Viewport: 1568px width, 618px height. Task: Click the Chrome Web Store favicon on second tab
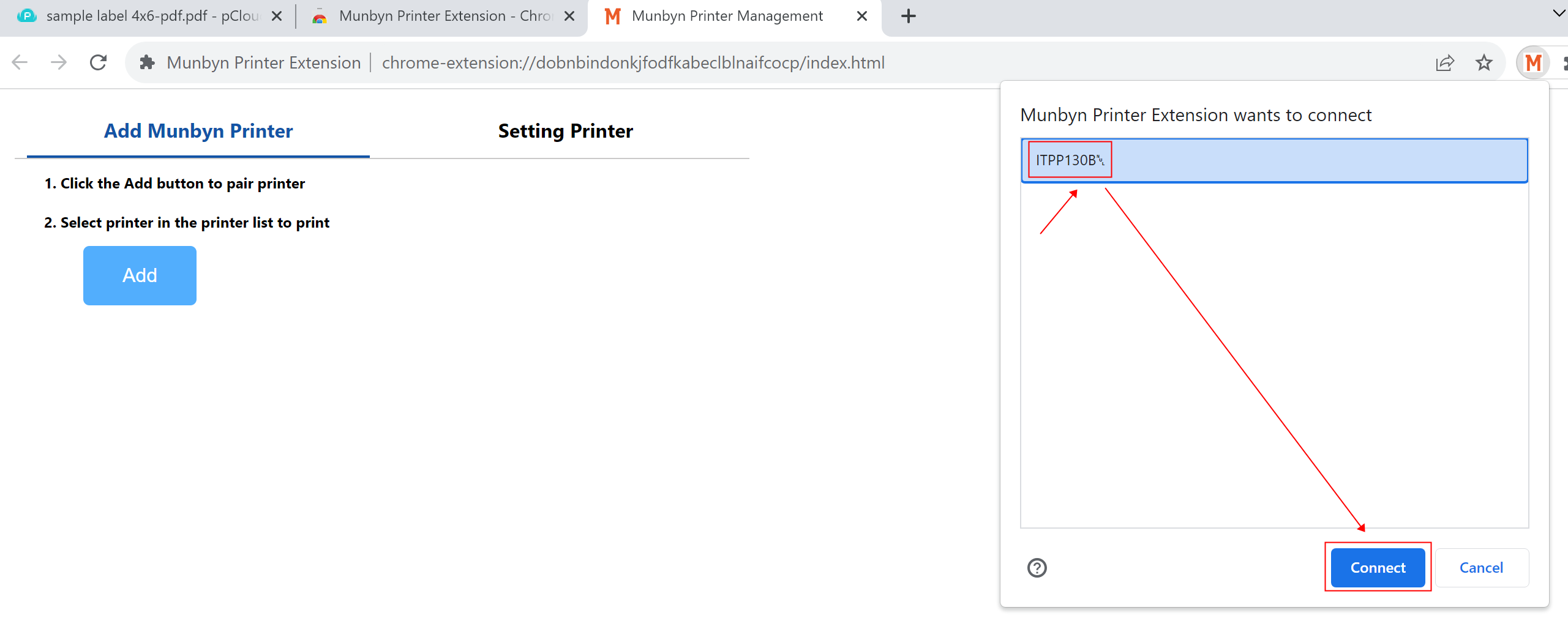point(319,17)
